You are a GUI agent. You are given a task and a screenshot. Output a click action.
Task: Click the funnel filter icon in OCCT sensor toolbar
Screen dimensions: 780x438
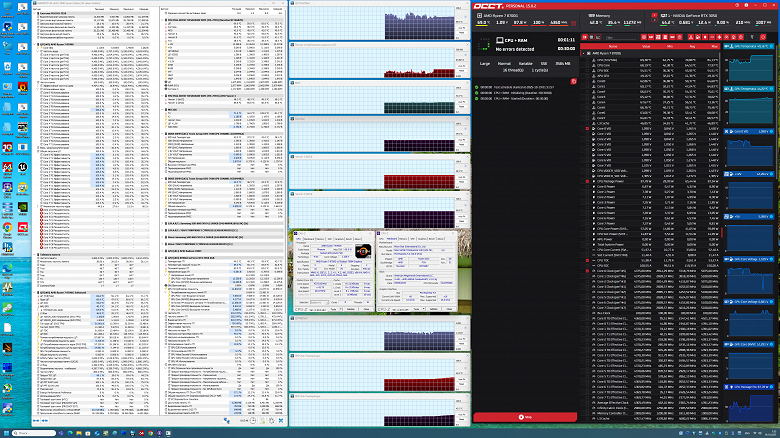(753, 37)
